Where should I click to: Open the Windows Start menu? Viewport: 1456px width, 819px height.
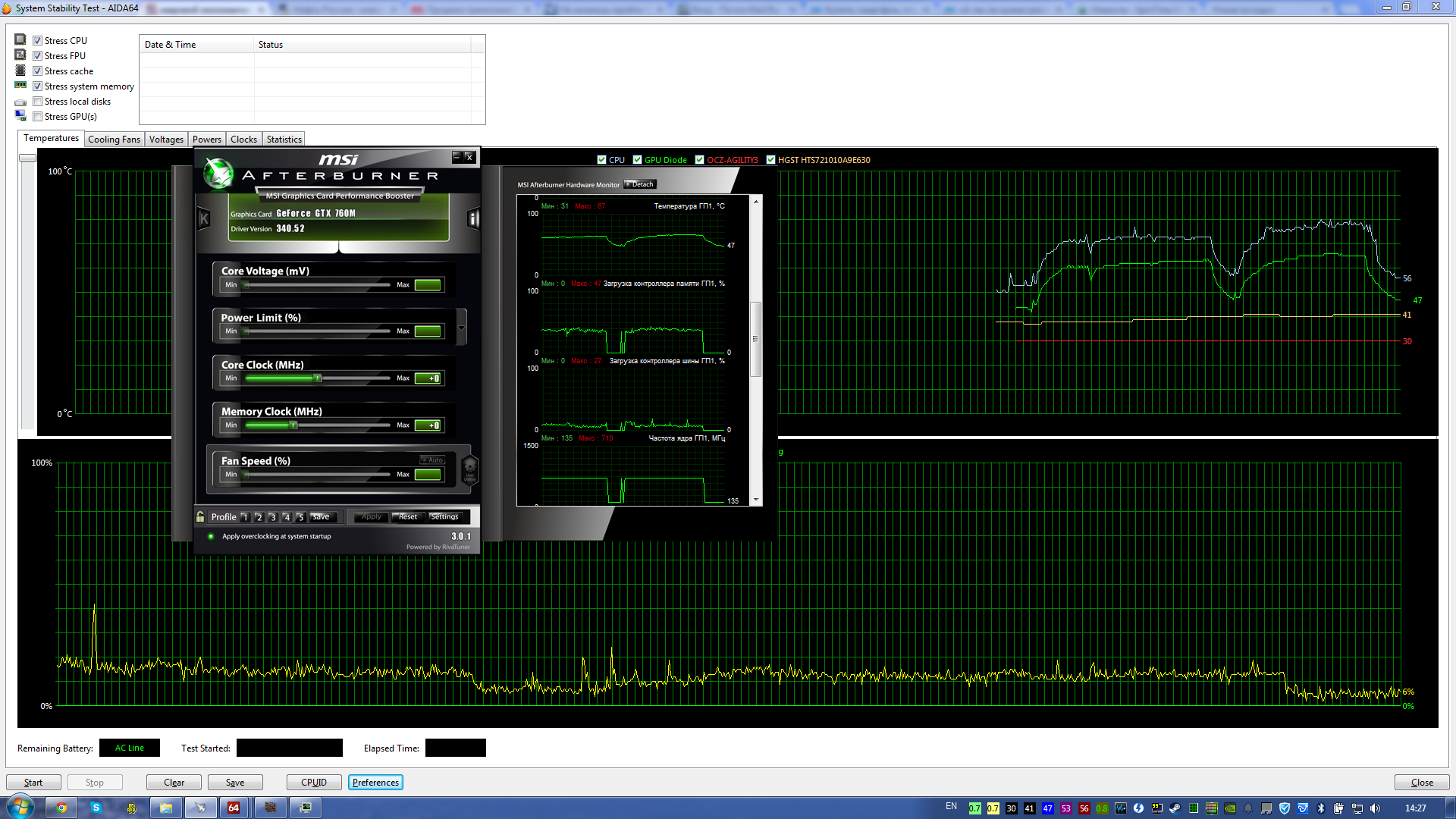pyautogui.click(x=19, y=807)
